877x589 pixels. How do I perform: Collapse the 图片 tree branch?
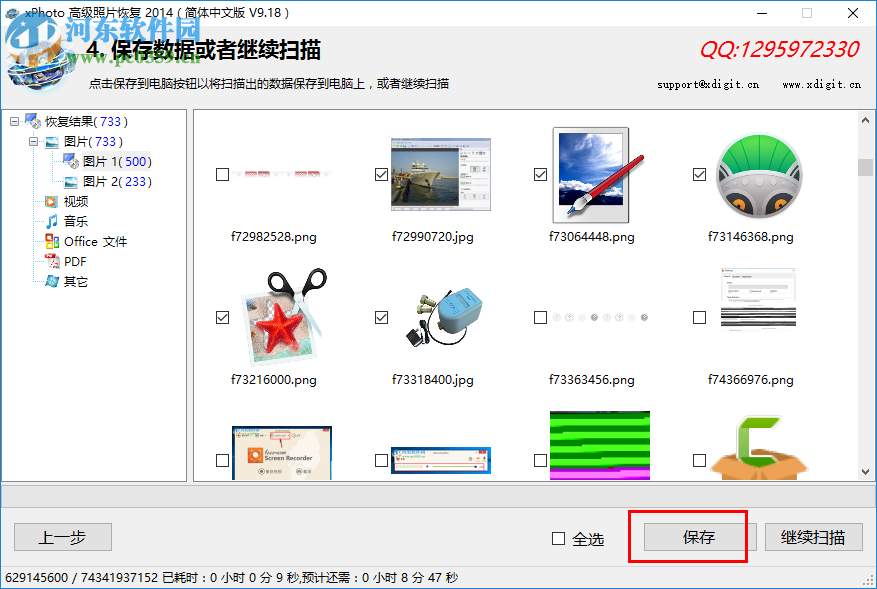[33, 141]
